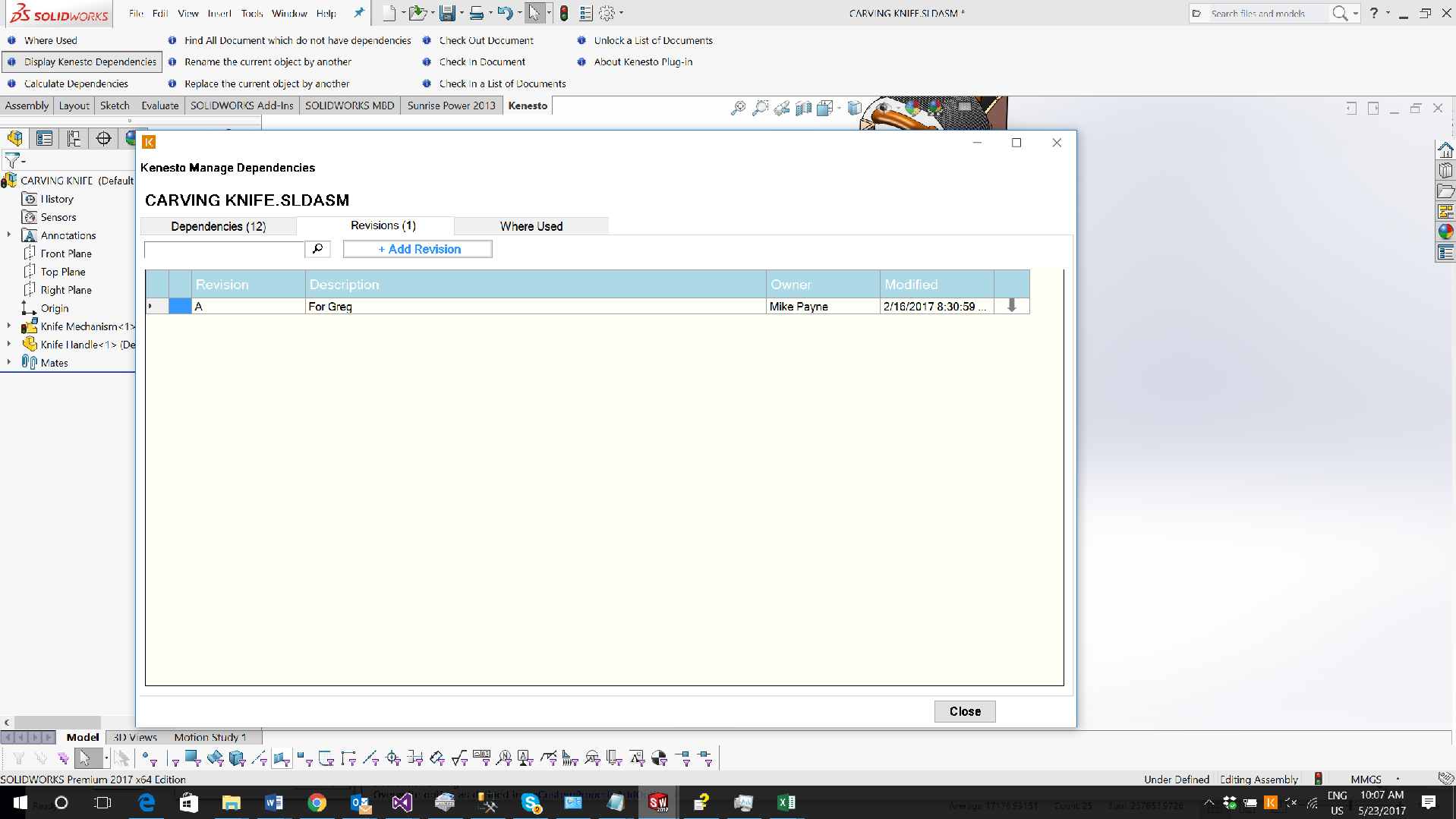The image size is (1456, 819).
Task: Open the ConfigurationManager tab icon
Action: pyautogui.click(x=74, y=138)
